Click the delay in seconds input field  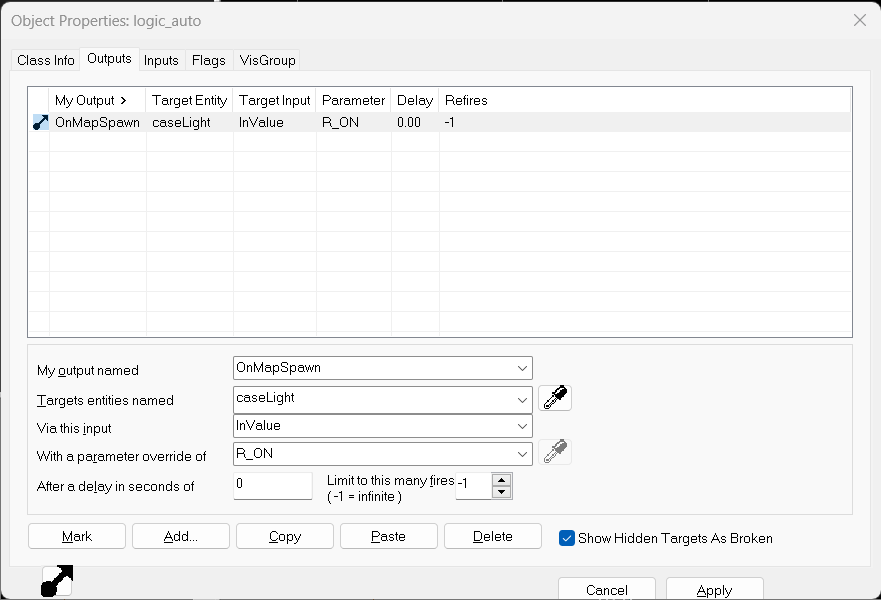pos(272,486)
